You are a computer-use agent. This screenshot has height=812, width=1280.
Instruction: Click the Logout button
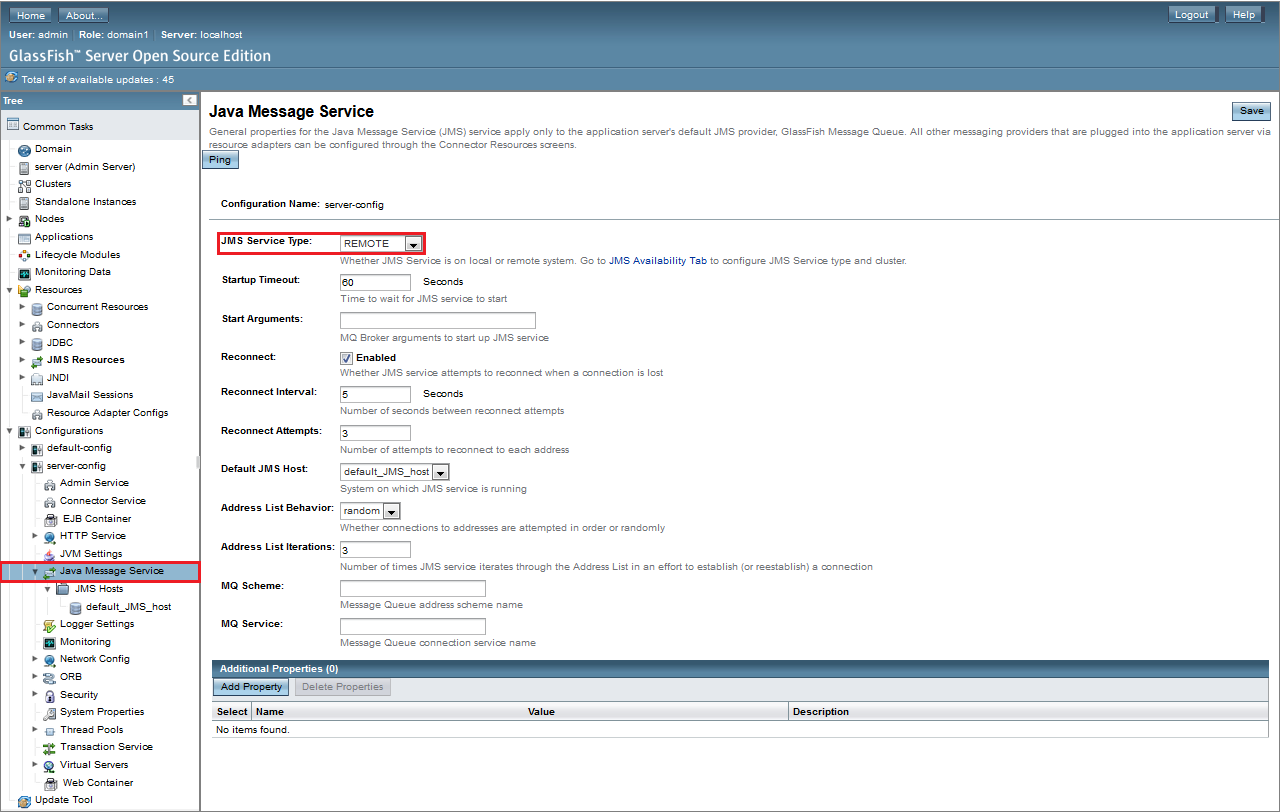coord(1192,14)
